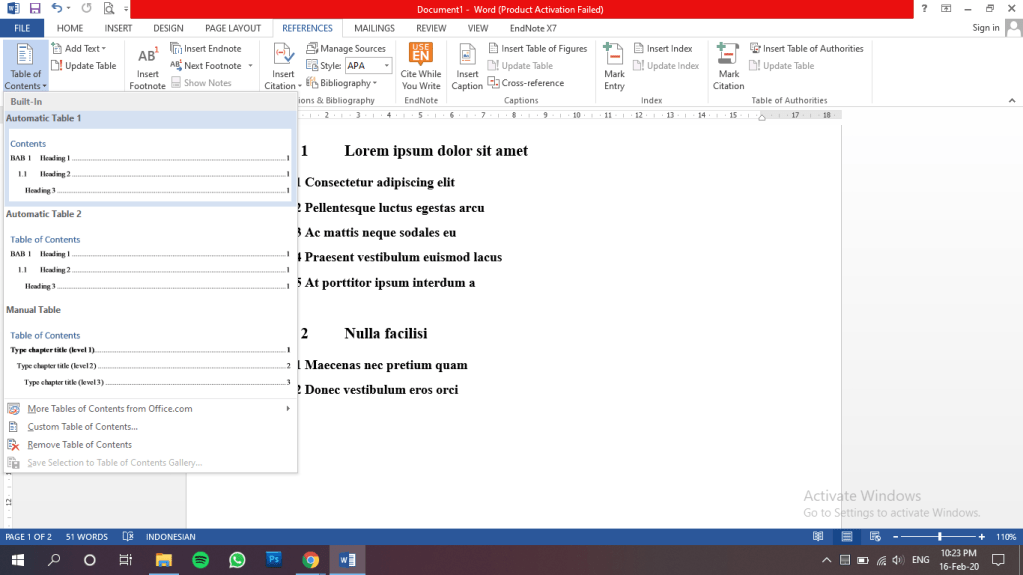
Task: Open the Page Layout ribbon tab
Action: pos(232,28)
